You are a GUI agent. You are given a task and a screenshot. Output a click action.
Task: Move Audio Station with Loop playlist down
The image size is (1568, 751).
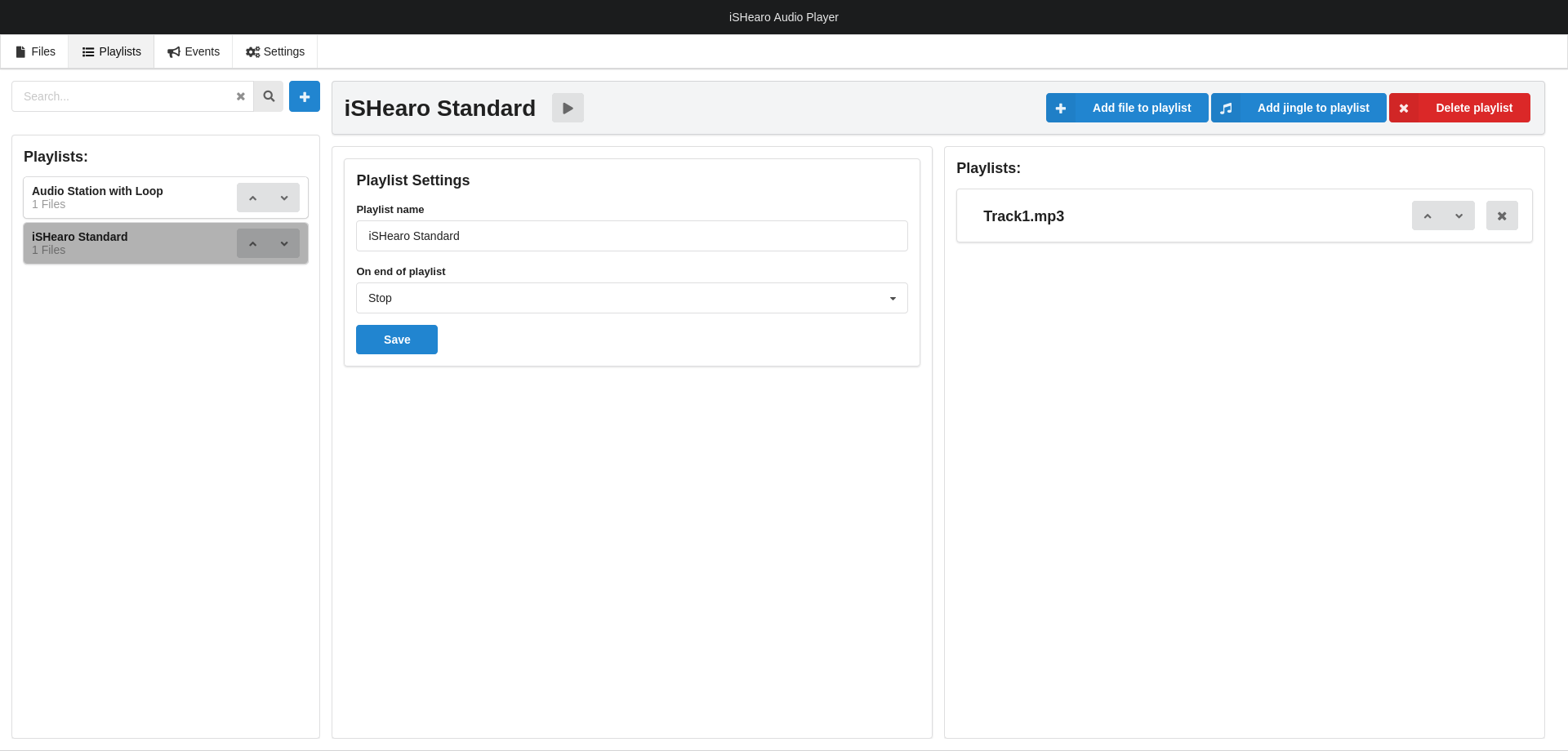tap(284, 198)
